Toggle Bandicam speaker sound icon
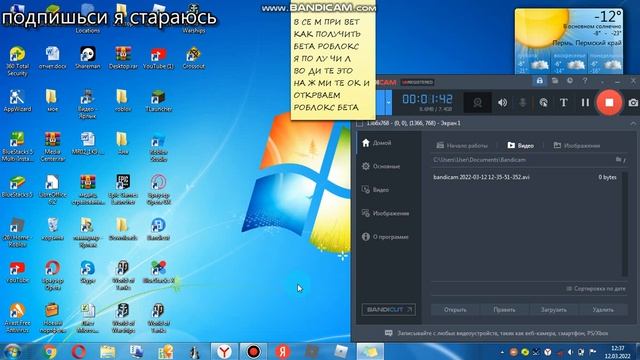Image resolution: width=640 pixels, height=360 pixels. point(502,102)
